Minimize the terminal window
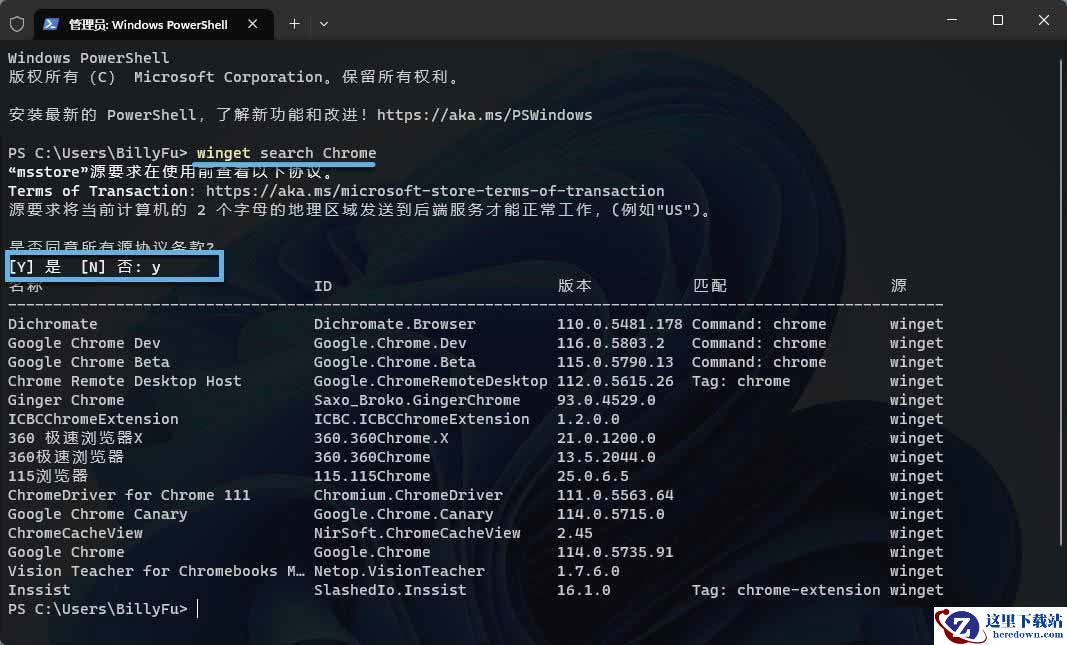The image size is (1067, 645). [952, 20]
